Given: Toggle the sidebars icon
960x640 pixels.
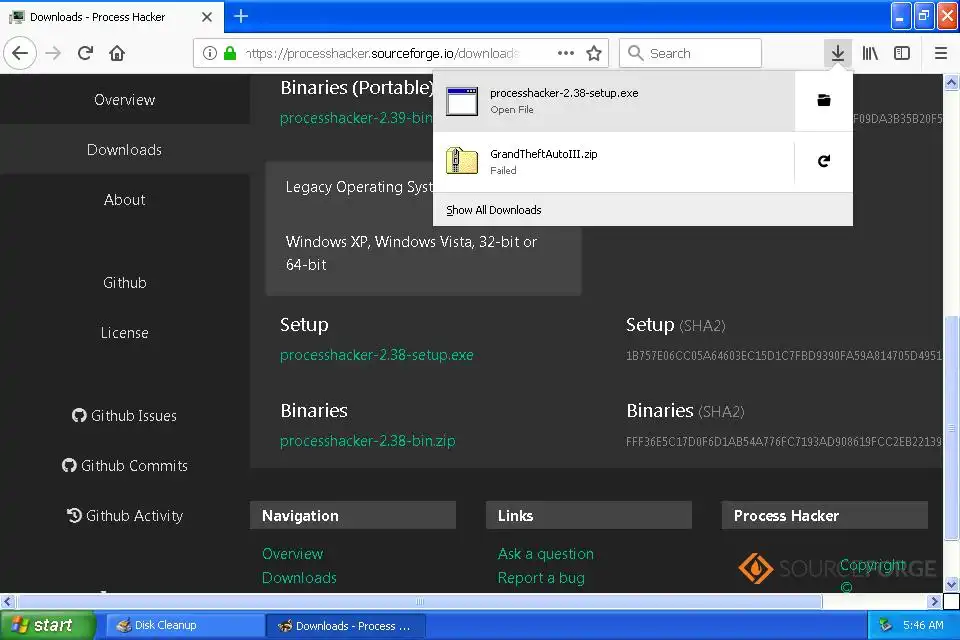Looking at the screenshot, I should pos(902,53).
